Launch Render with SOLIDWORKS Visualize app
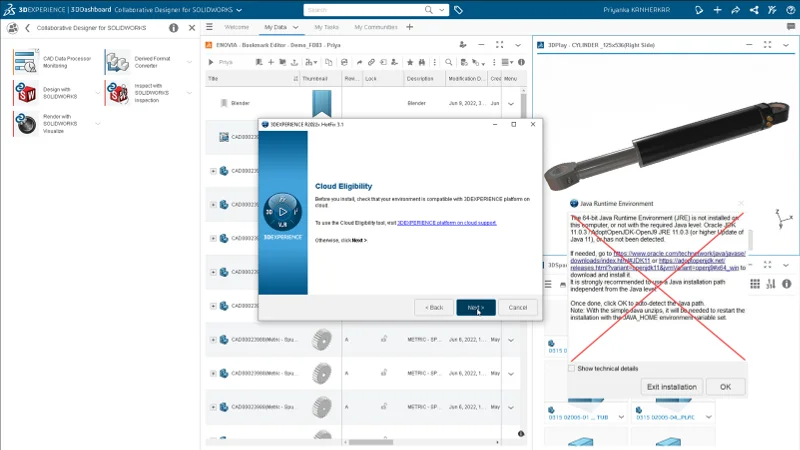 pyautogui.click(x=26, y=124)
